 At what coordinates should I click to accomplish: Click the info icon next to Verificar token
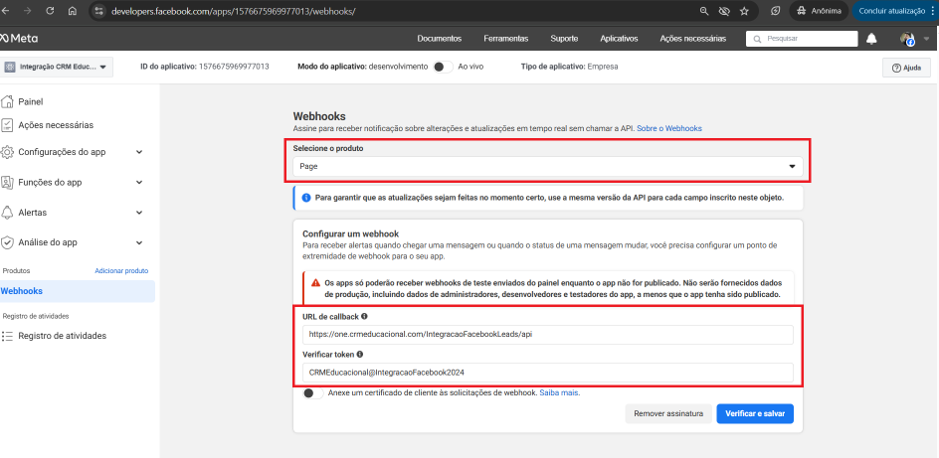(x=360, y=354)
